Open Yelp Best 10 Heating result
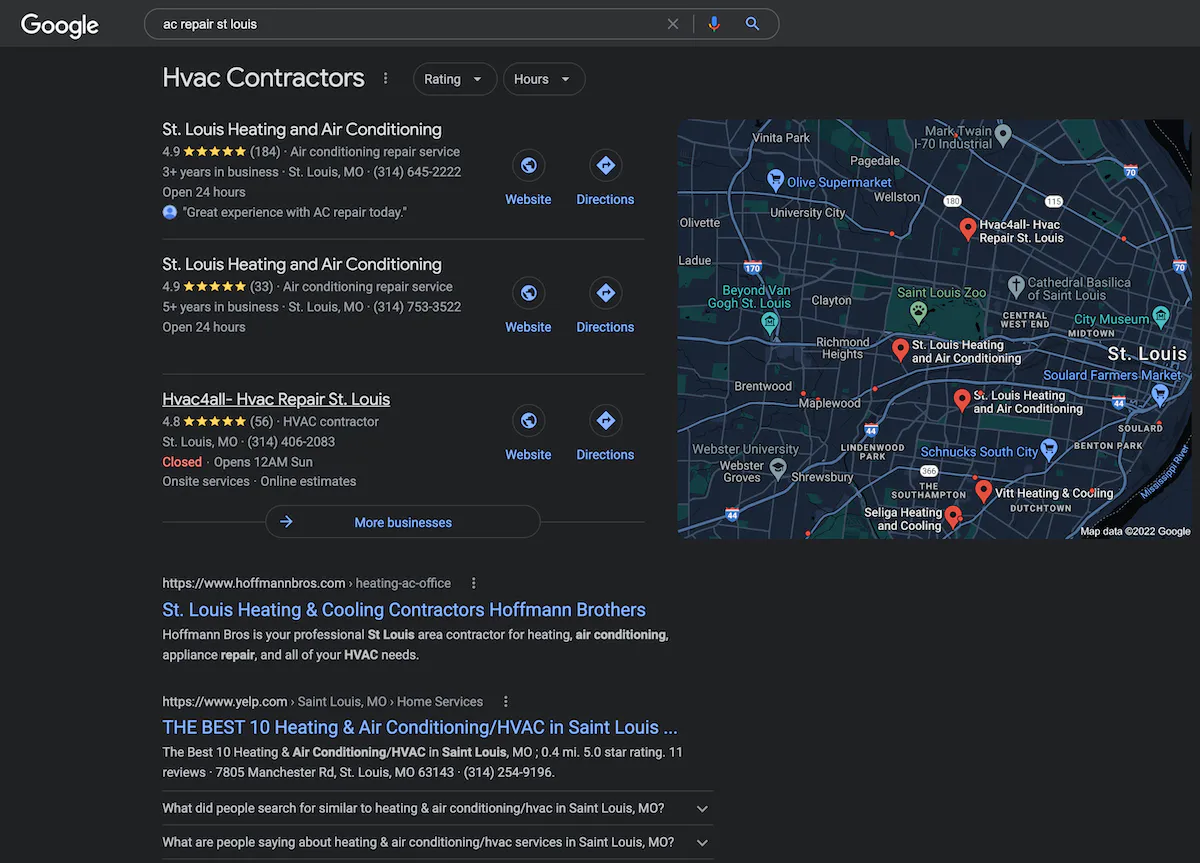This screenshot has width=1200, height=863. click(x=420, y=728)
